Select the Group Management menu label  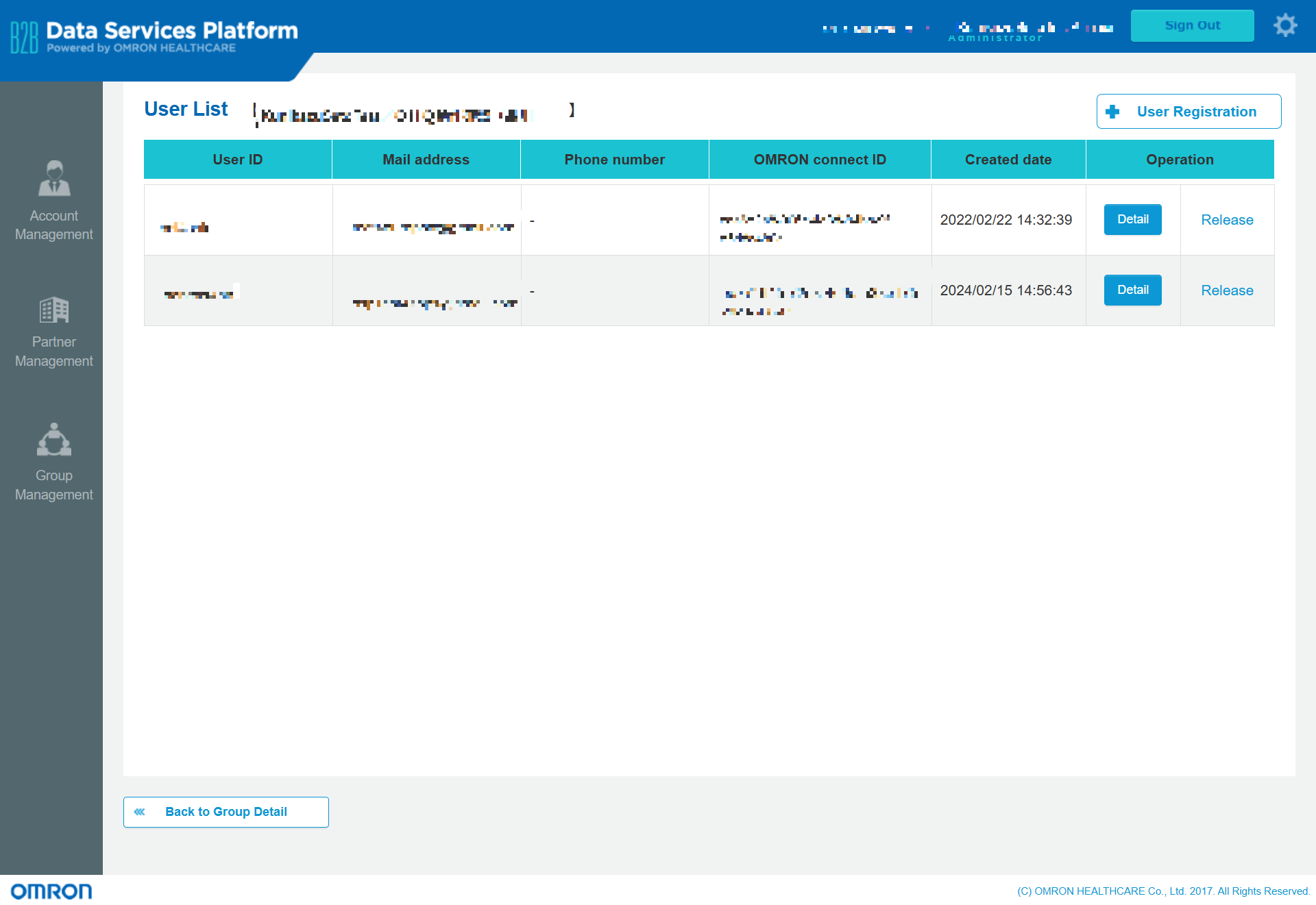(x=54, y=485)
